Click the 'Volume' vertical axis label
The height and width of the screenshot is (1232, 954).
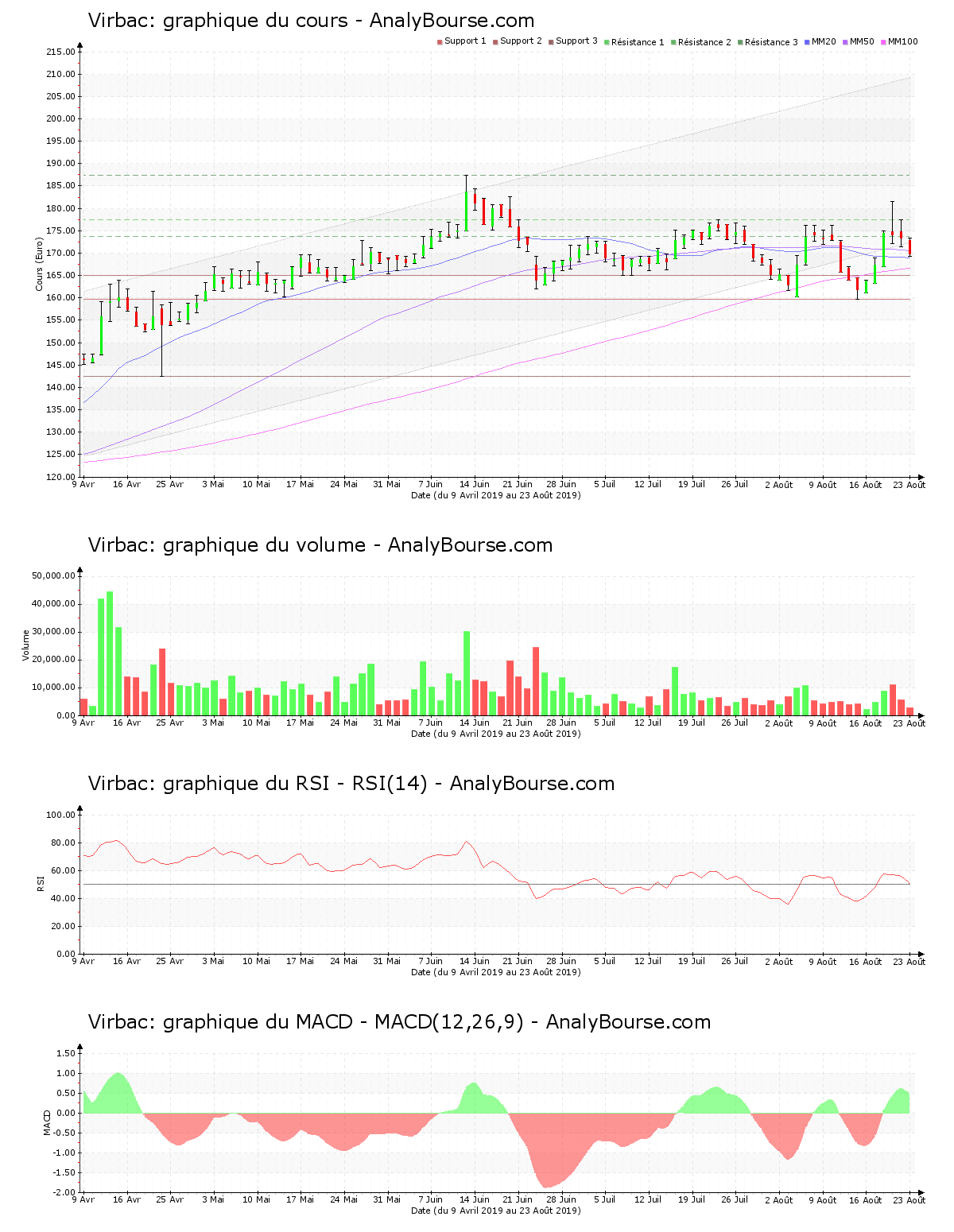25,645
